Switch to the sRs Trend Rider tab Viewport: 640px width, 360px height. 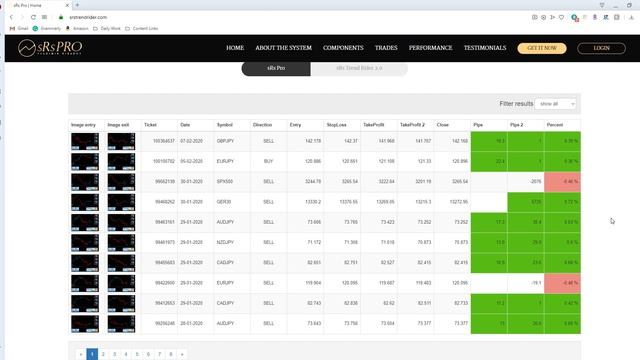[x=359, y=68]
